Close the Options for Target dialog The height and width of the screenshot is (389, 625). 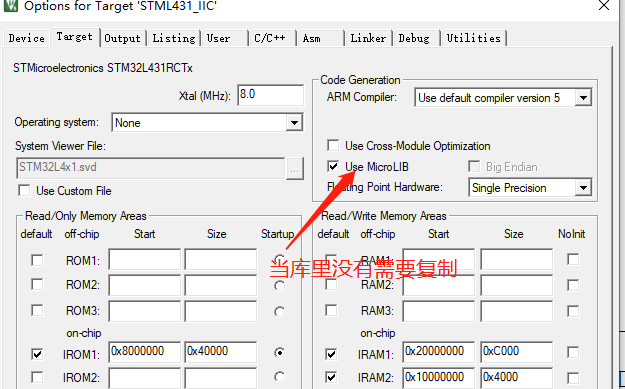click(x=604, y=5)
